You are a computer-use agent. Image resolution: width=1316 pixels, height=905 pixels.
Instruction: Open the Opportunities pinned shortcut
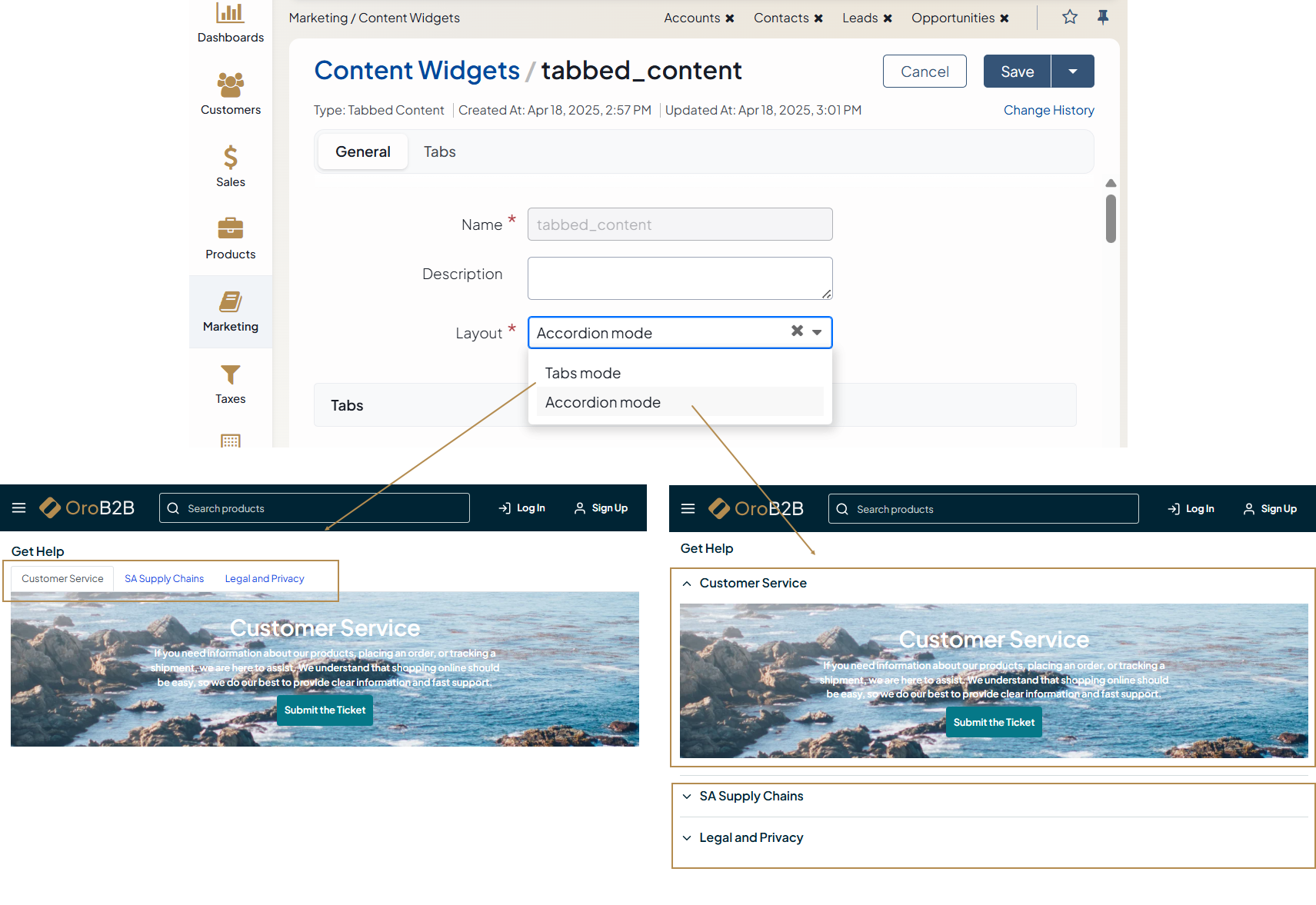pyautogui.click(x=953, y=18)
